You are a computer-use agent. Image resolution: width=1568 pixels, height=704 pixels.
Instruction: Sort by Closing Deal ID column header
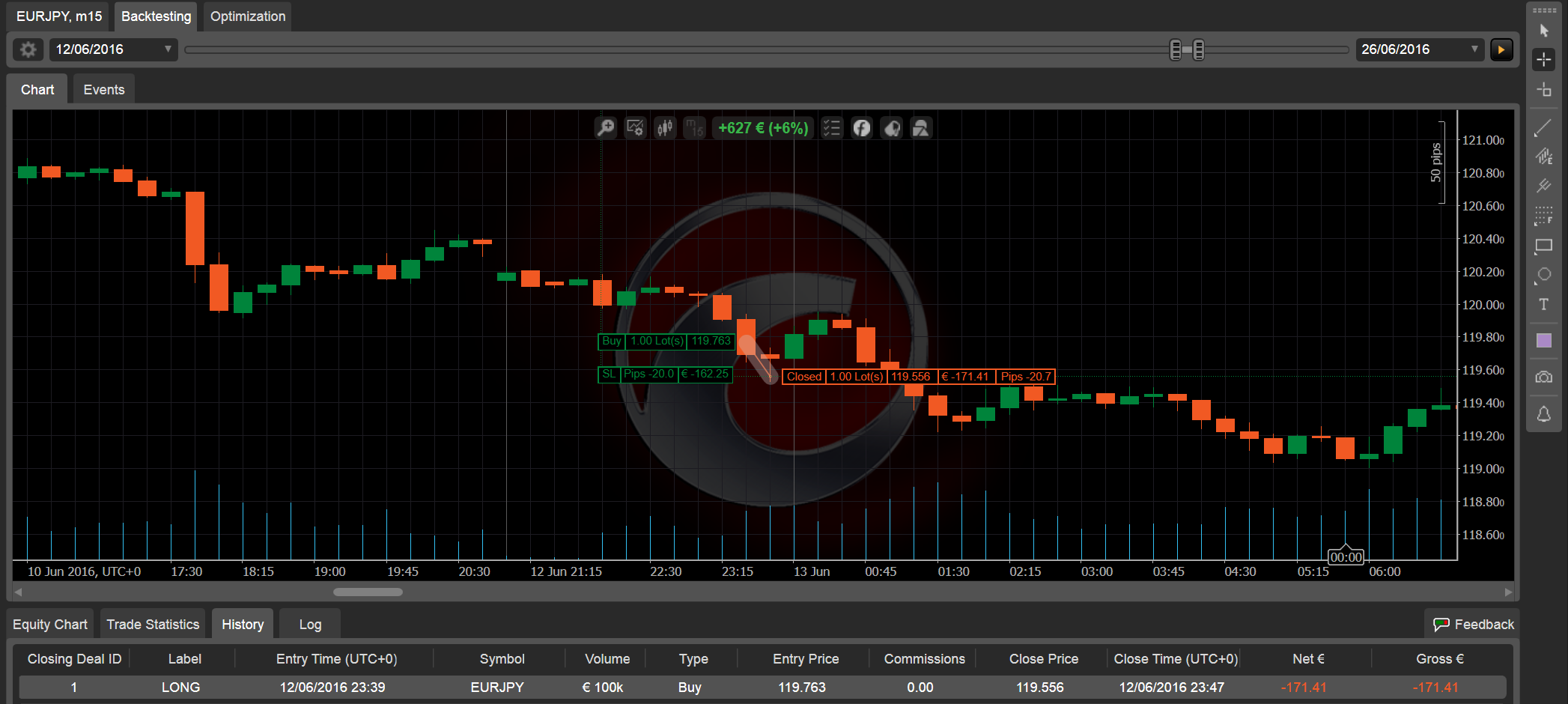(x=74, y=659)
